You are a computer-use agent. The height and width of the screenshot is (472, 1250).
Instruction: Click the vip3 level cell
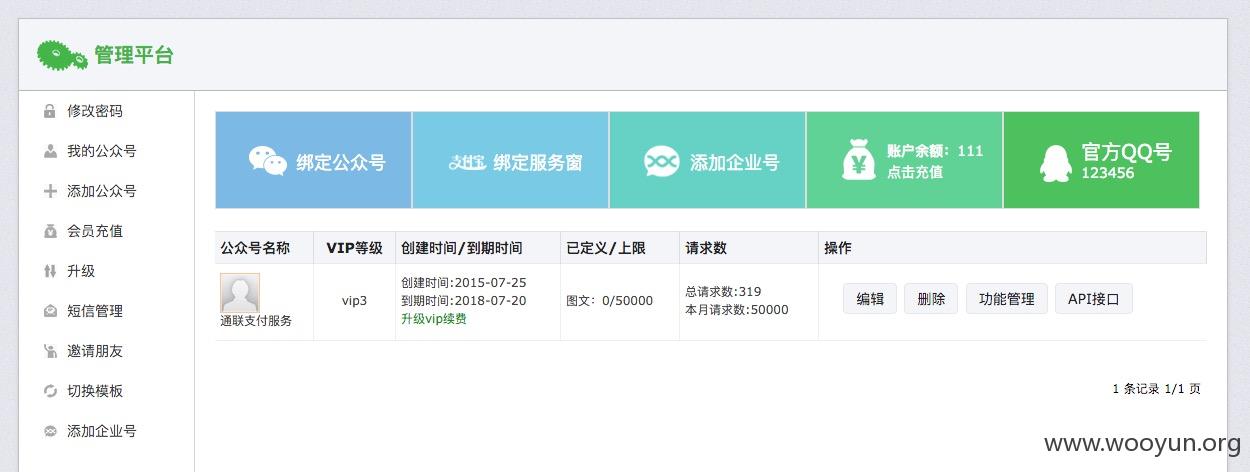(x=354, y=300)
